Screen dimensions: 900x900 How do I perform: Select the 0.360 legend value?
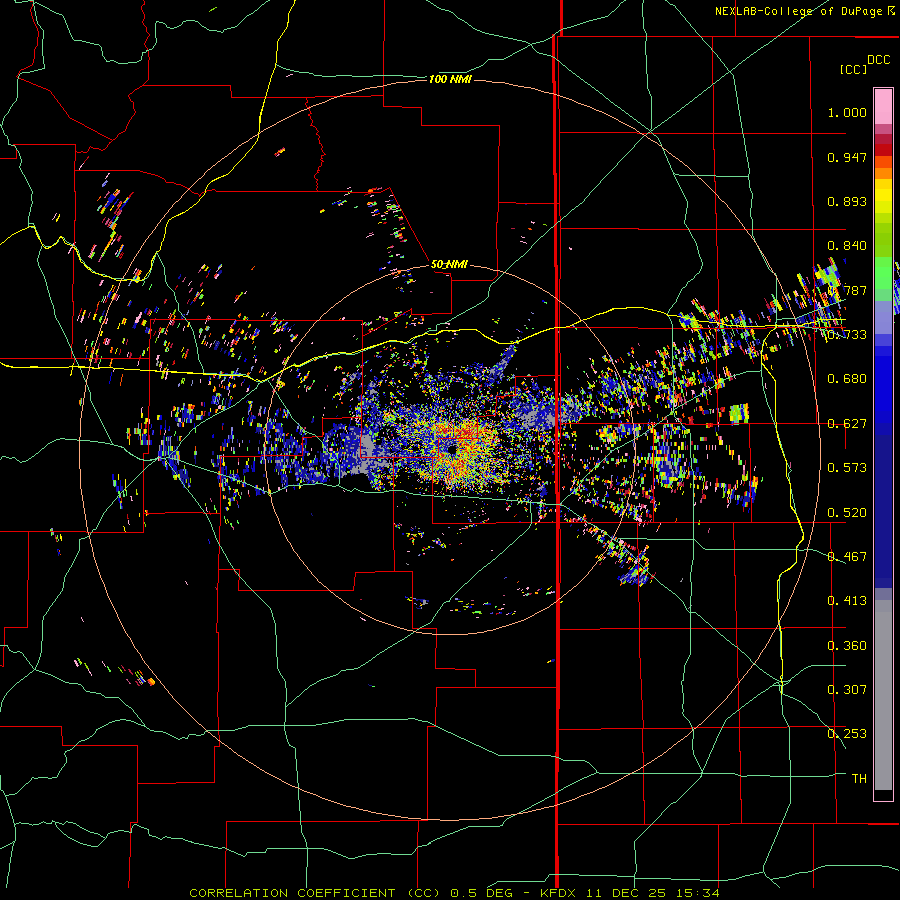(847, 646)
